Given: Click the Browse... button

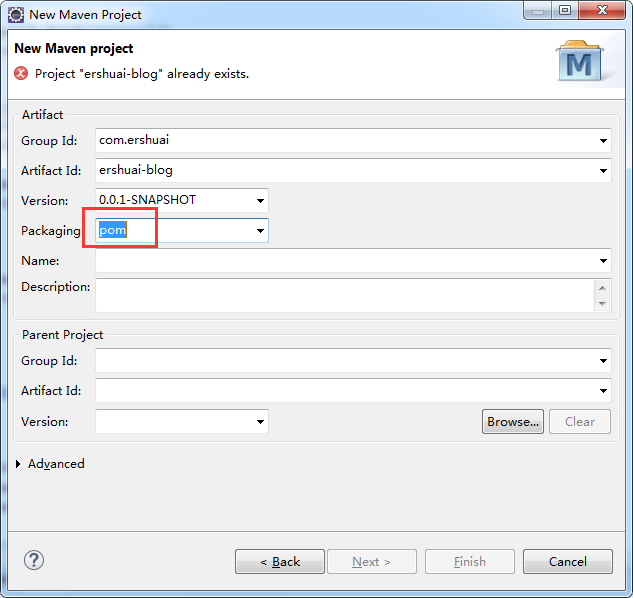Looking at the screenshot, I should pos(513,422).
